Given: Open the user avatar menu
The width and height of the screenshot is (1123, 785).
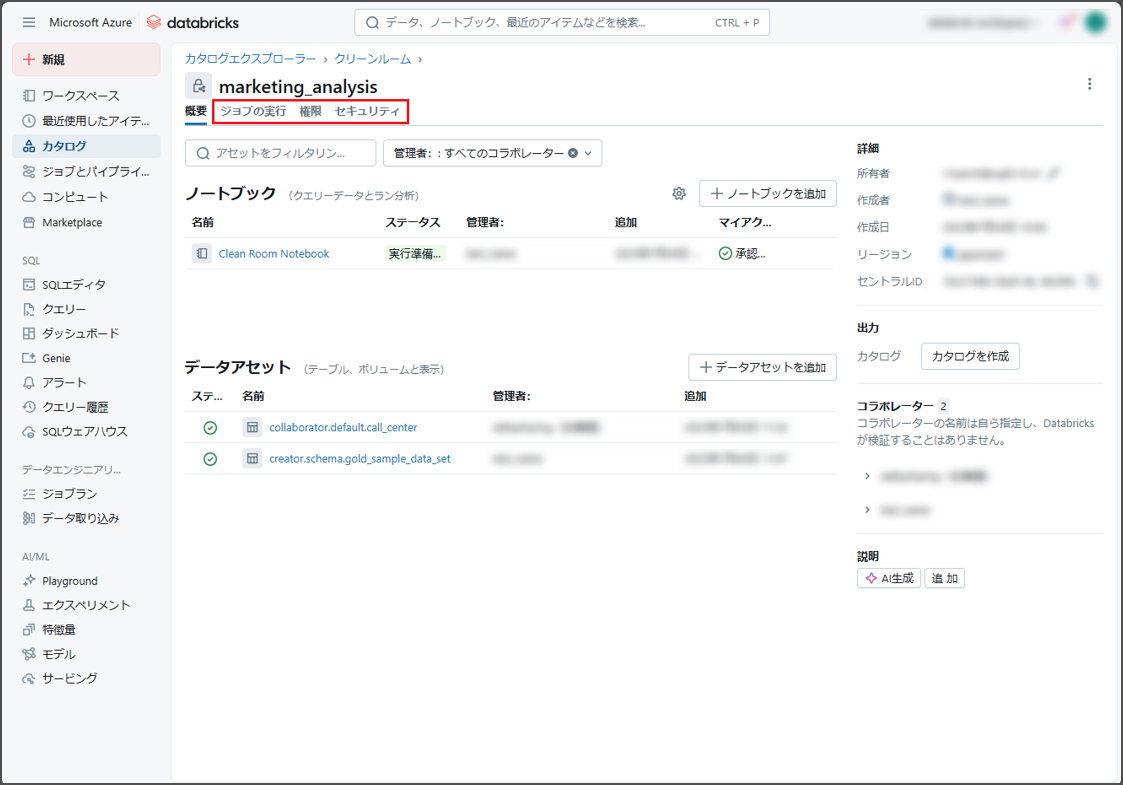Looking at the screenshot, I should point(1095,22).
